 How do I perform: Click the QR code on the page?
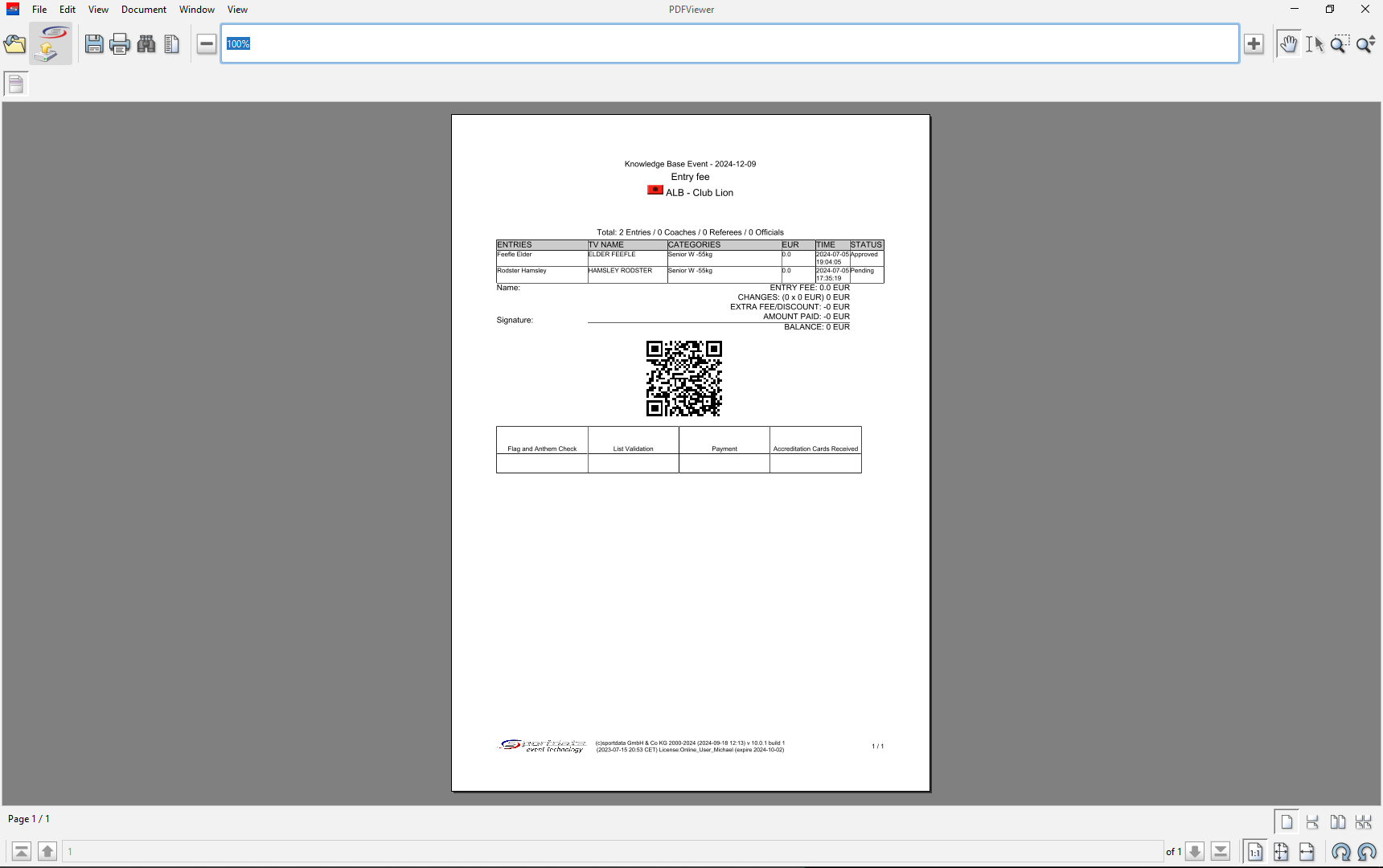[684, 379]
